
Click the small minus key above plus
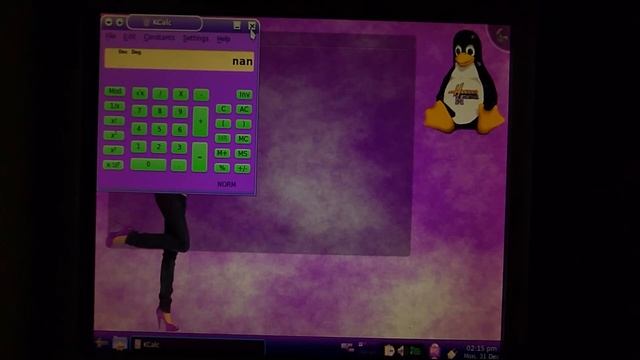pos(201,95)
